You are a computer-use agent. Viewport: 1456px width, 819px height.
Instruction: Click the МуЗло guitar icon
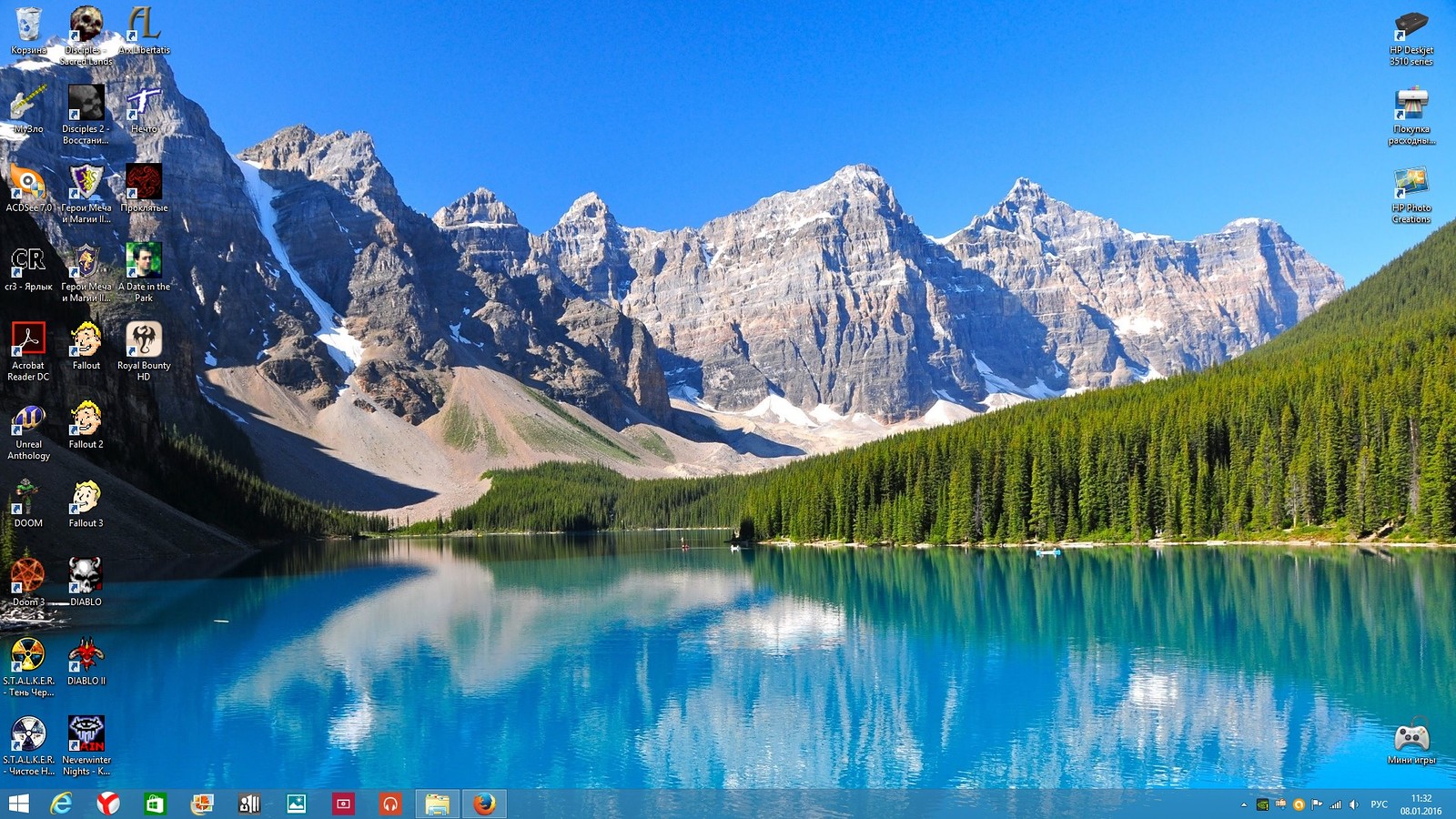tap(28, 110)
